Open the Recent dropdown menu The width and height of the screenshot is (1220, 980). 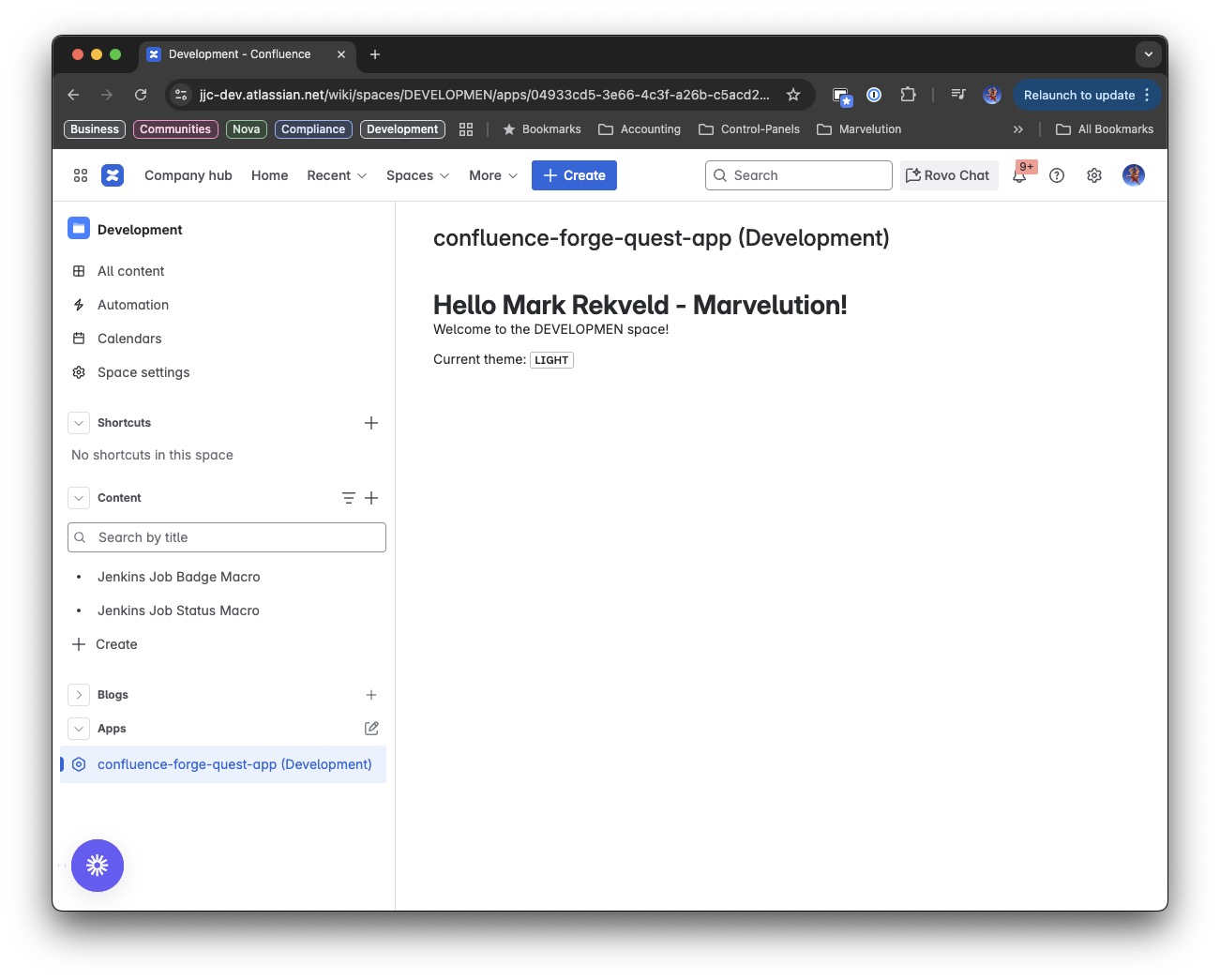point(337,175)
